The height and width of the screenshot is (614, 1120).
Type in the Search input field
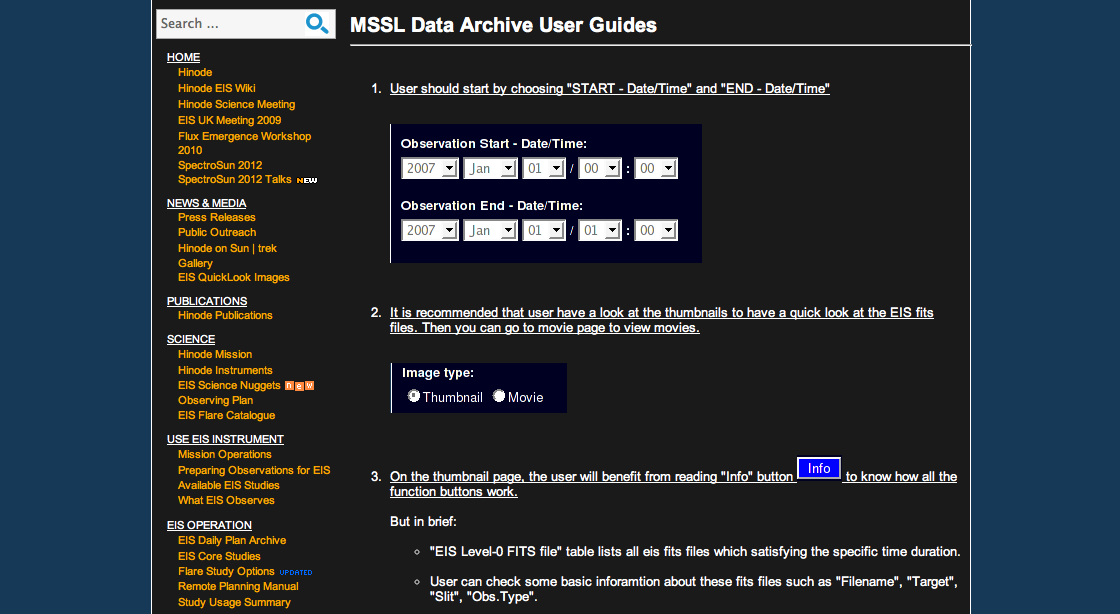230,24
